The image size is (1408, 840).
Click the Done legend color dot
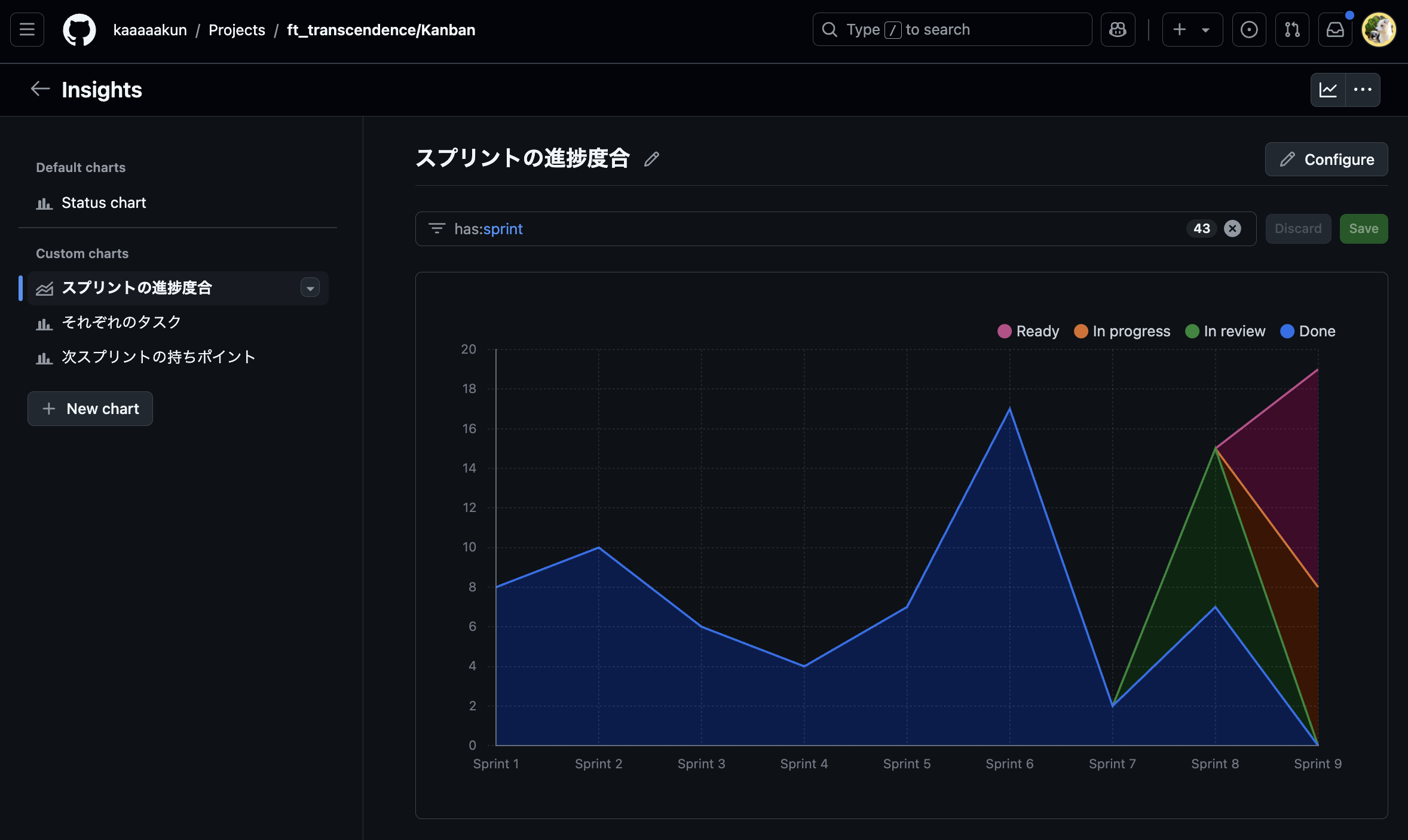tap(1287, 331)
